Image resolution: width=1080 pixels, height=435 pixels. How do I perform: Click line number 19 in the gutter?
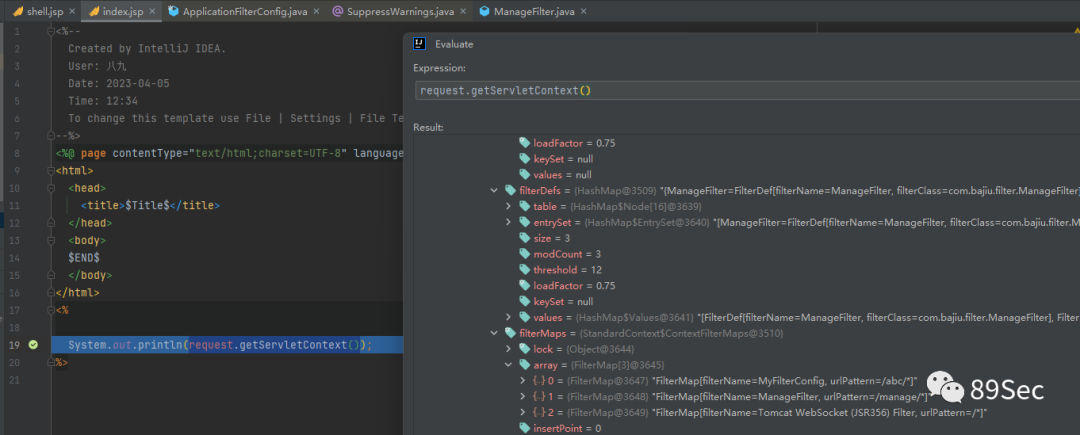pos(15,345)
